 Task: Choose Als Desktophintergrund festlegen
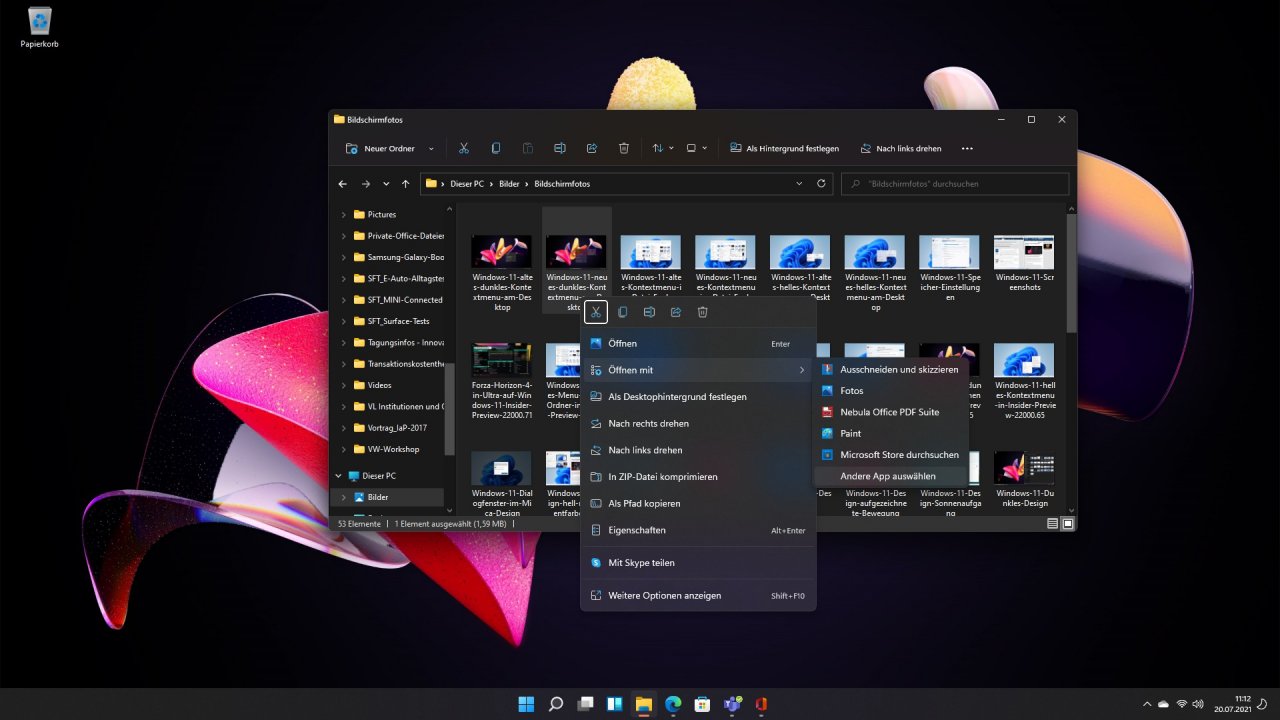tap(698, 397)
